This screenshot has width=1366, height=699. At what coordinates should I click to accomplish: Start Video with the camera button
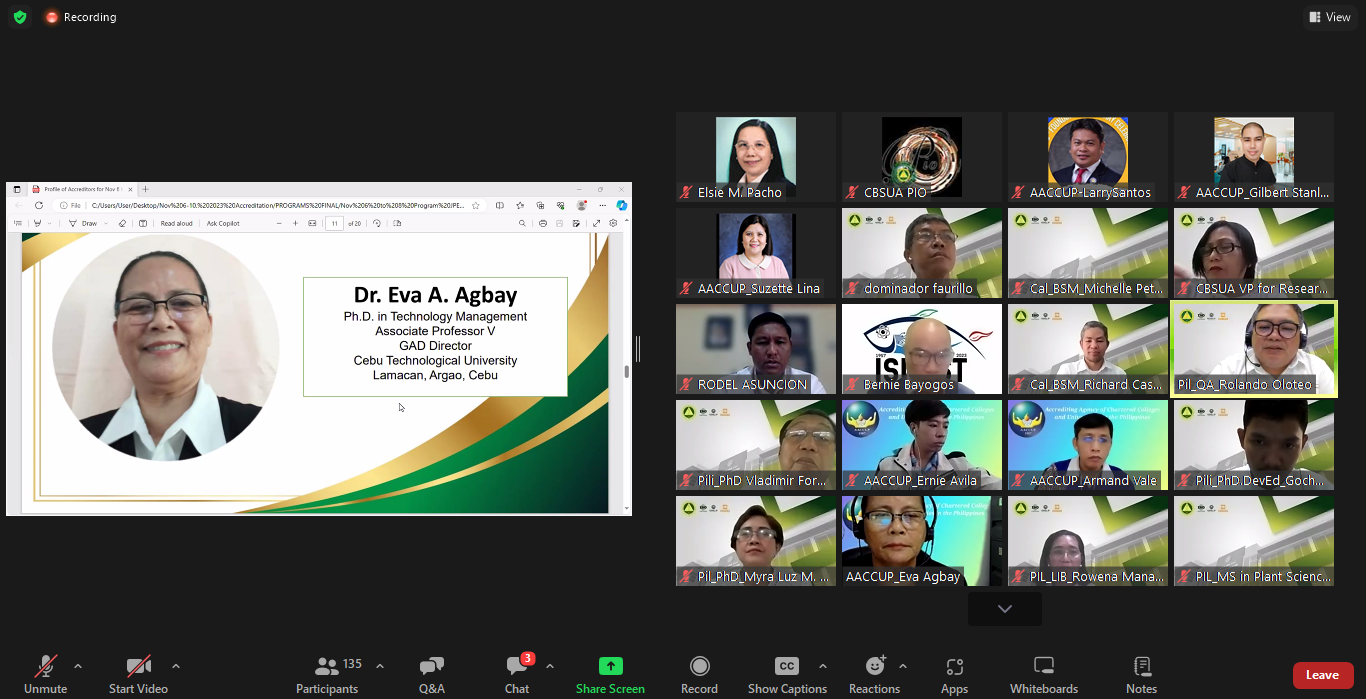(138, 675)
